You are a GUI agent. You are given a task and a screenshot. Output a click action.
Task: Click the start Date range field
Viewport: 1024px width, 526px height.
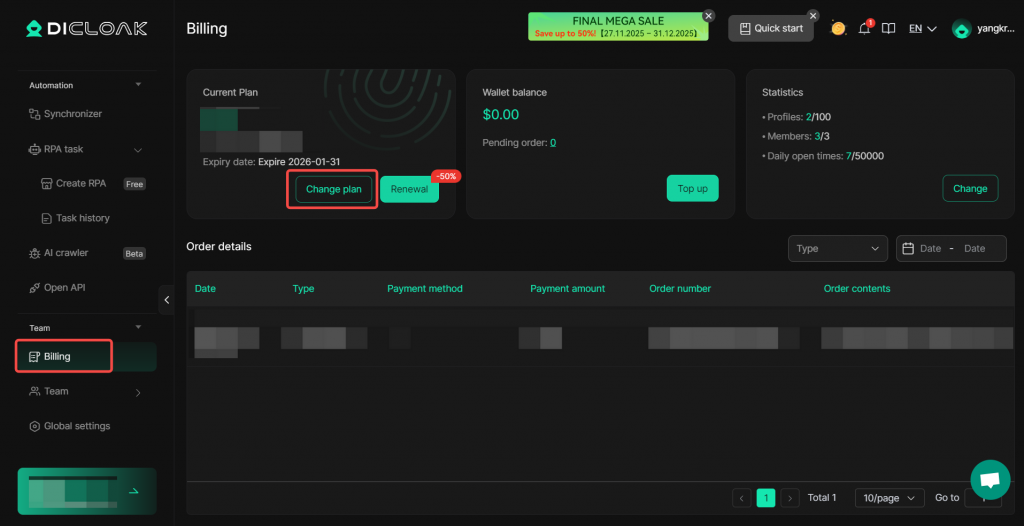(930, 248)
